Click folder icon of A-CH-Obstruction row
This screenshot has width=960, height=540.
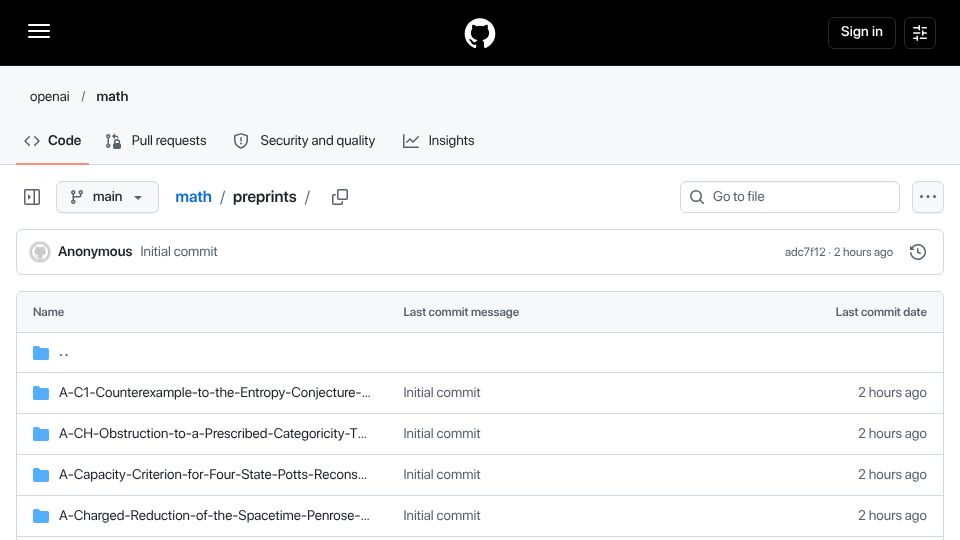coord(41,434)
